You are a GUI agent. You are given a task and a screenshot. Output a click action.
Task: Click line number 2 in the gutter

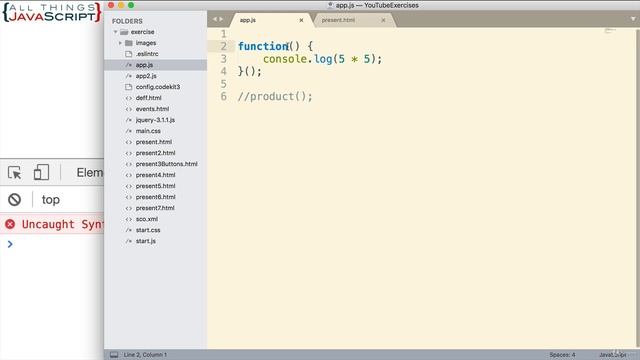pos(223,46)
